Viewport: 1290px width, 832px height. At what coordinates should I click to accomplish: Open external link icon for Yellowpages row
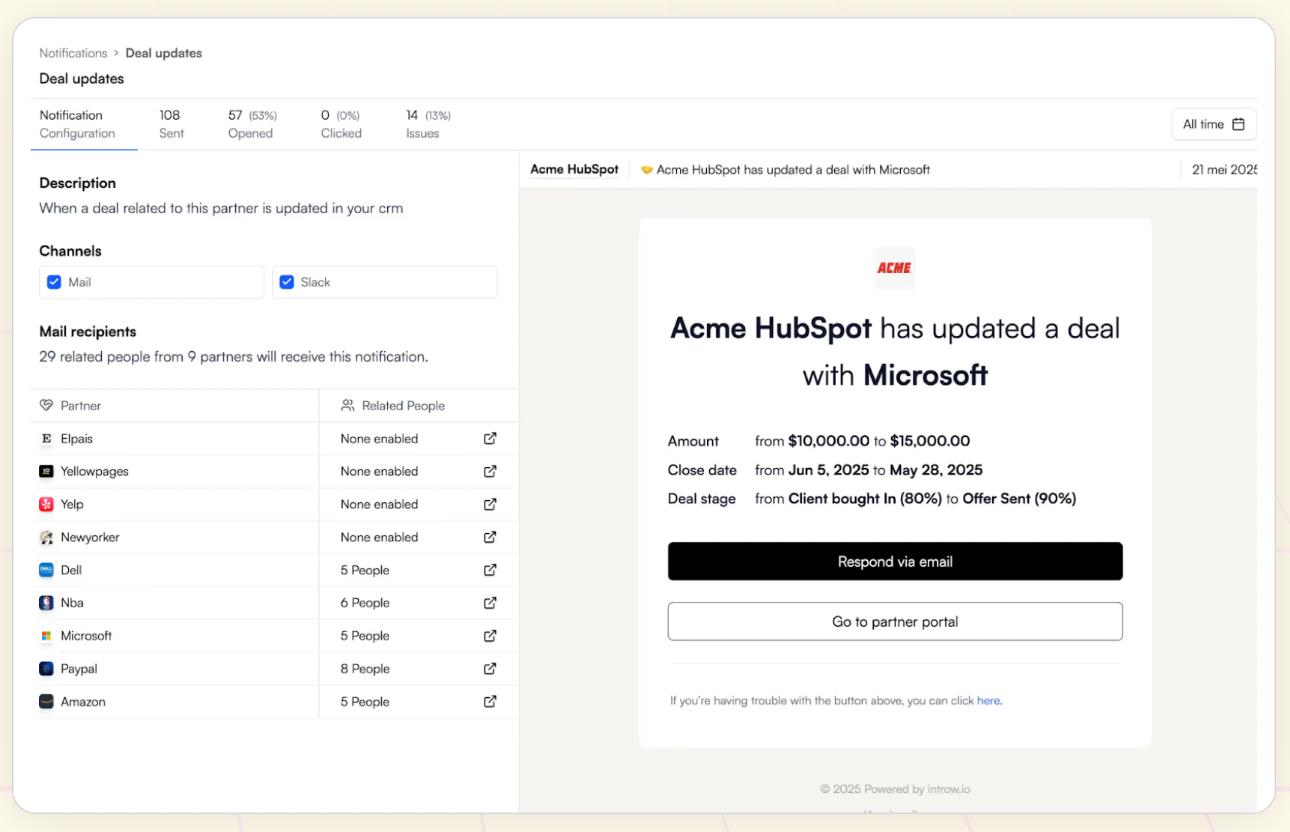coord(490,471)
